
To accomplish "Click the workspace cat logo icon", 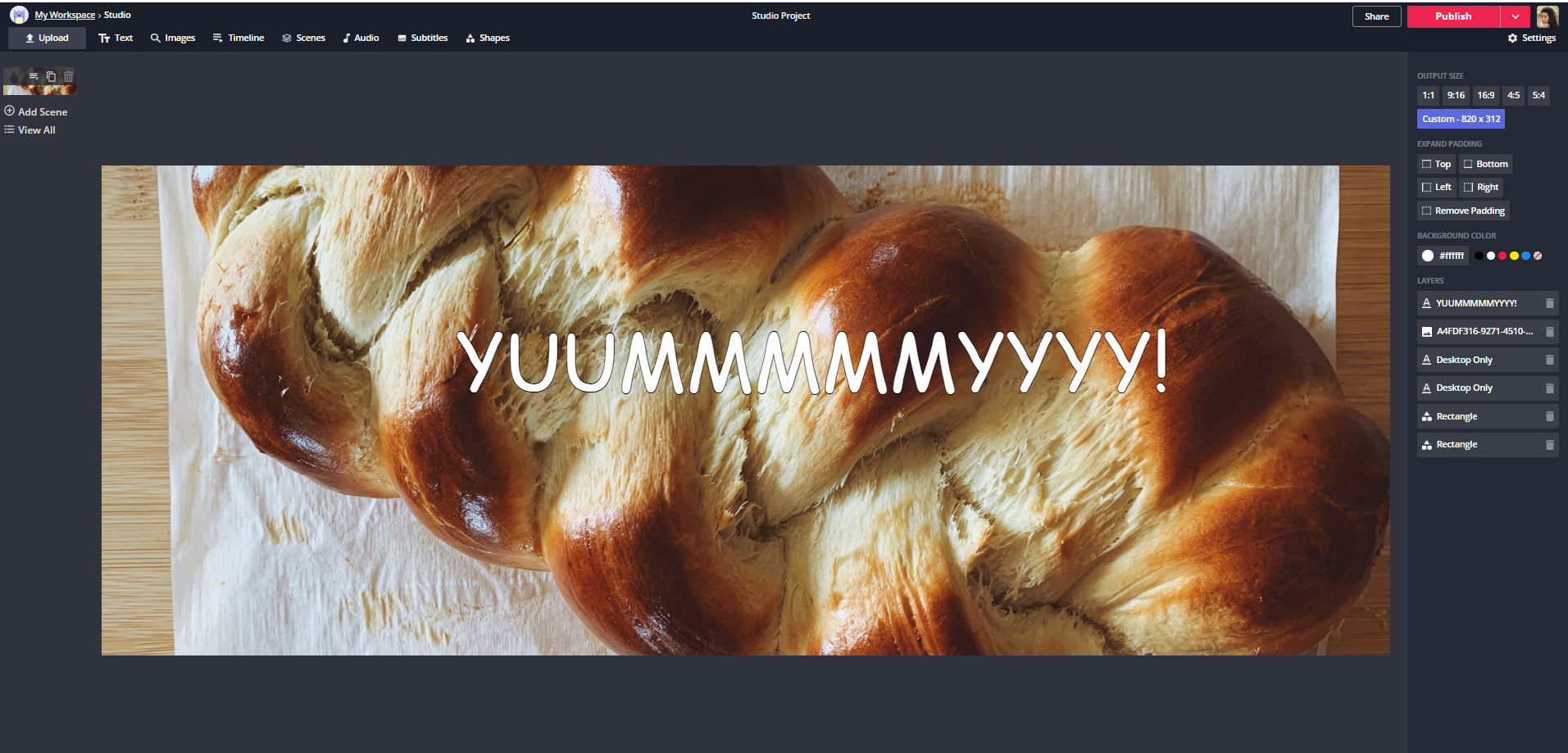I will tap(19, 15).
